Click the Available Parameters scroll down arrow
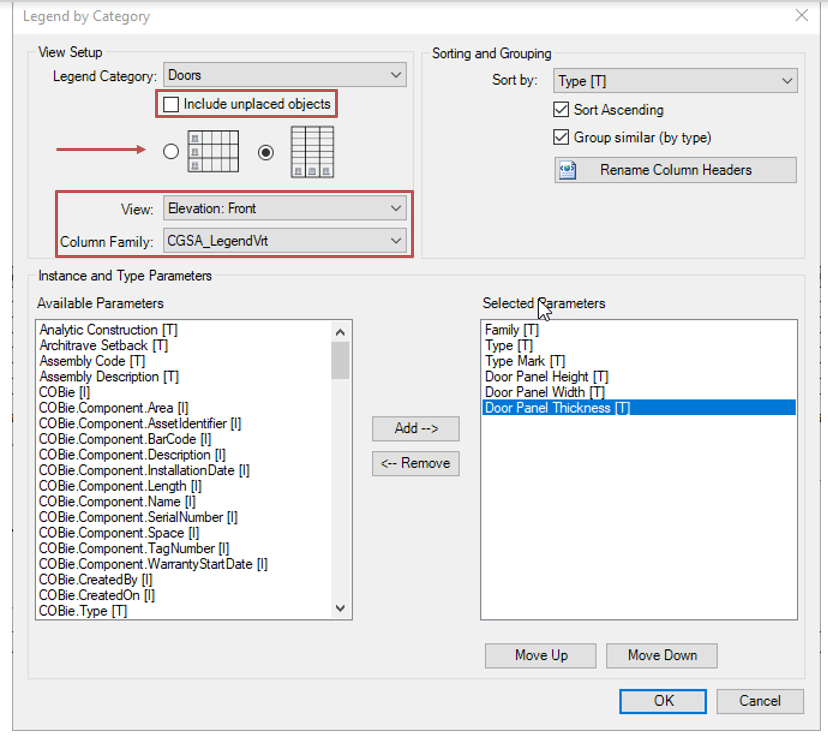 341,608
